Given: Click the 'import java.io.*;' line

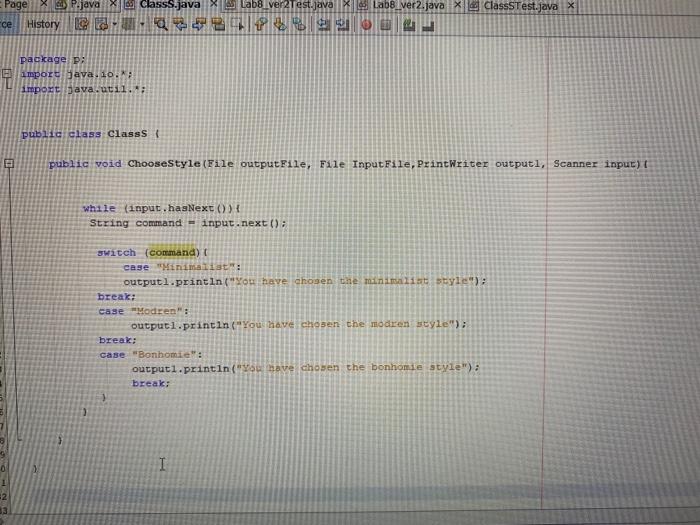Looking at the screenshot, I should (76, 74).
